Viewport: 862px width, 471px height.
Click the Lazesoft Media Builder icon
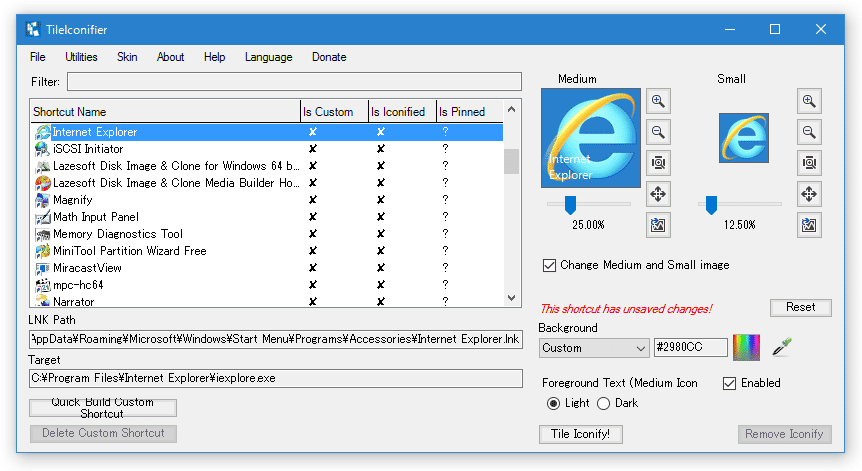pos(42,183)
